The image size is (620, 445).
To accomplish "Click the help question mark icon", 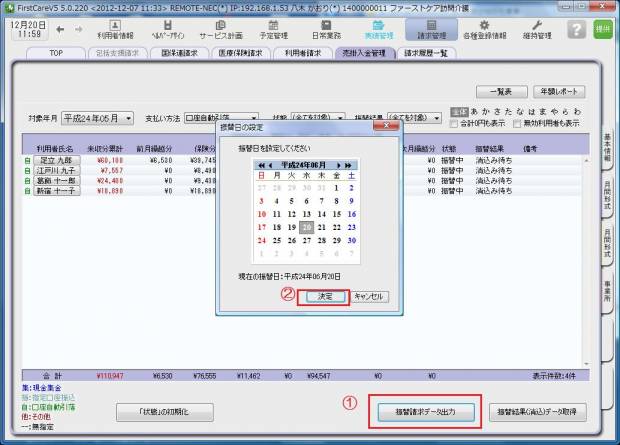I will (x=575, y=29).
